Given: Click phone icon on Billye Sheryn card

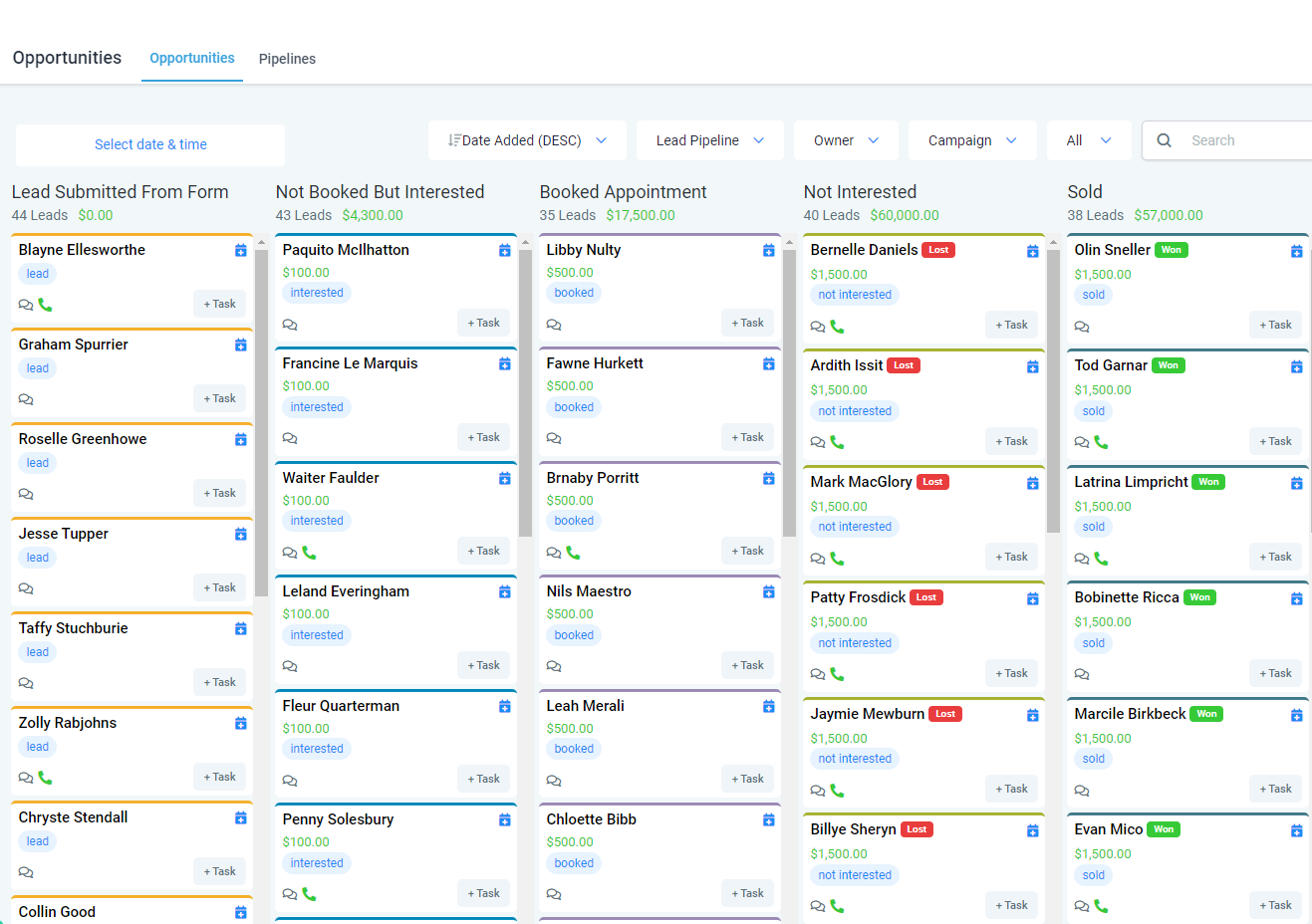Looking at the screenshot, I should coord(837,906).
